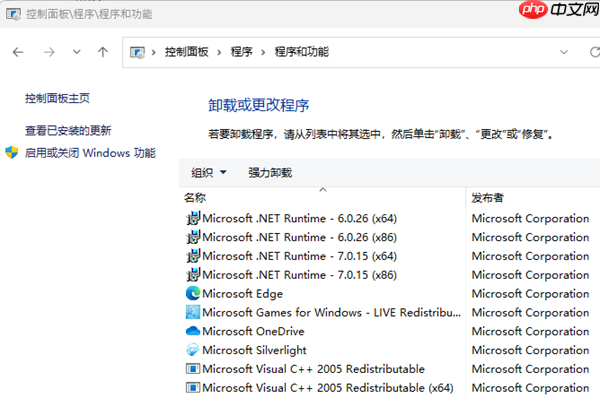The image size is (600, 398).
Task: Click the Visual C++ 2005 Redistributable icon
Action: tap(193, 369)
